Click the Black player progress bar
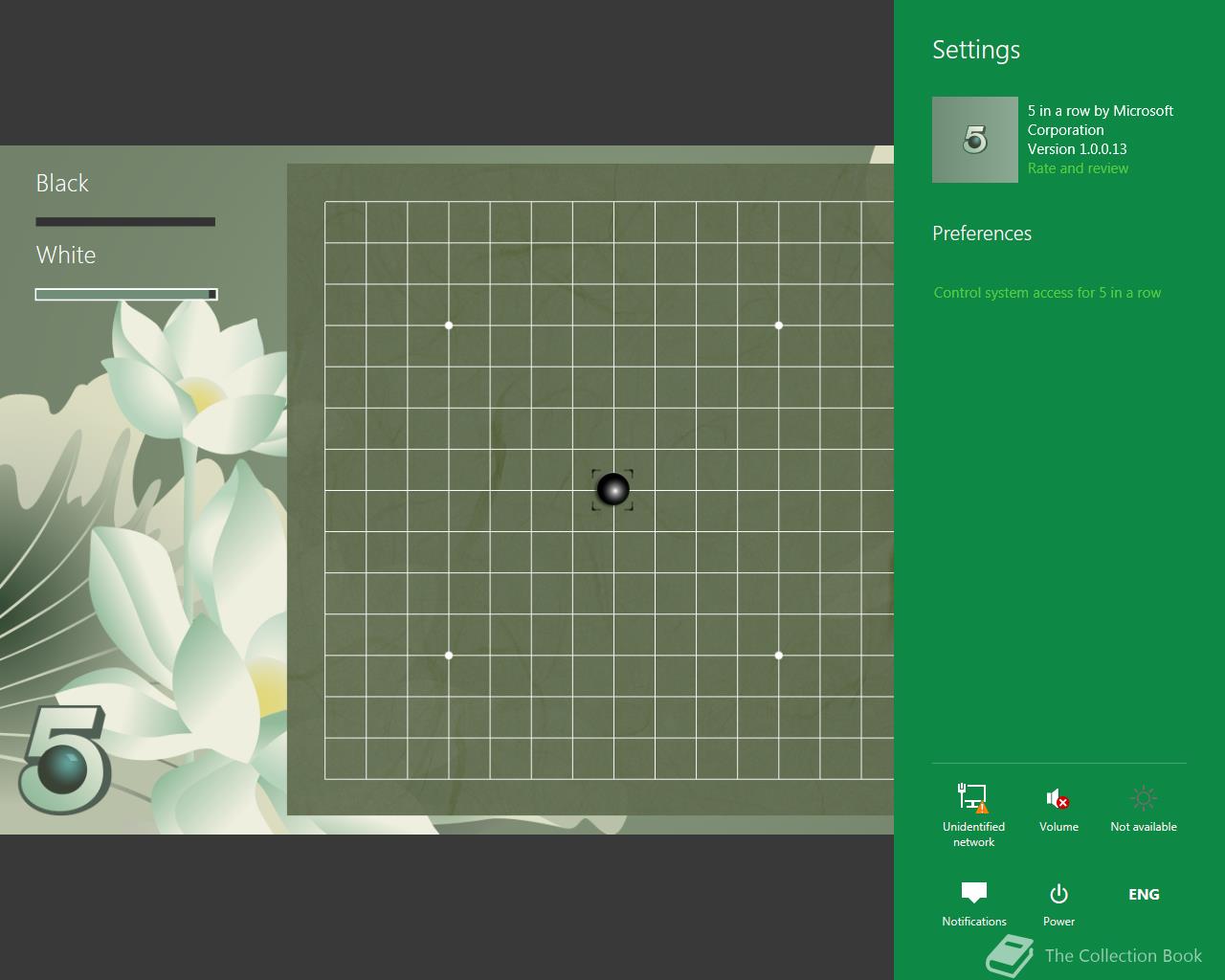The height and width of the screenshot is (980, 1225). [x=125, y=222]
